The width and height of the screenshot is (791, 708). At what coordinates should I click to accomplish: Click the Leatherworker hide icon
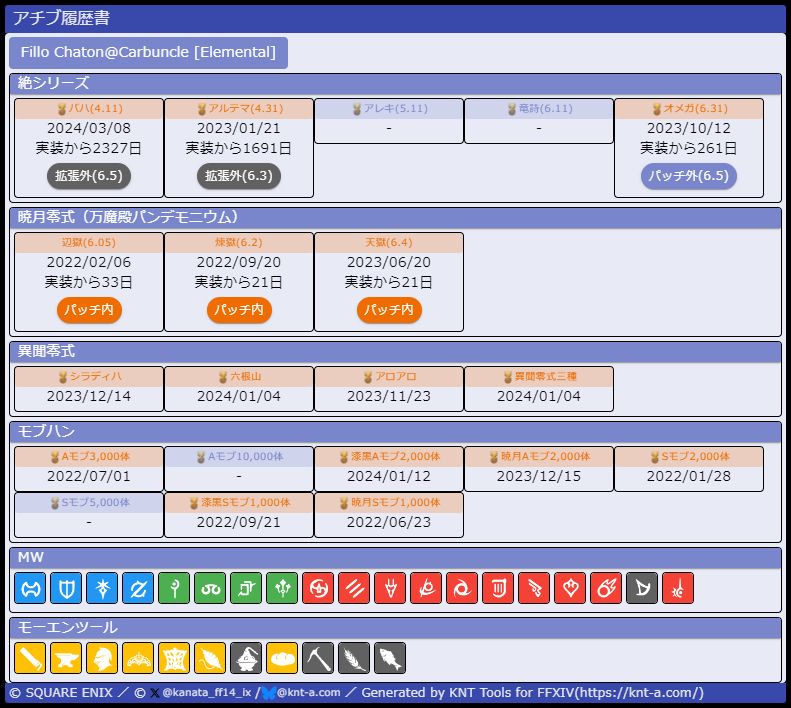click(174, 658)
